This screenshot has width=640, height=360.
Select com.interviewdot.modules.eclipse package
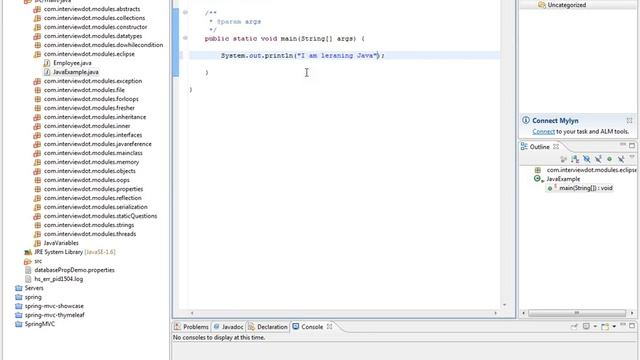tap(89, 54)
